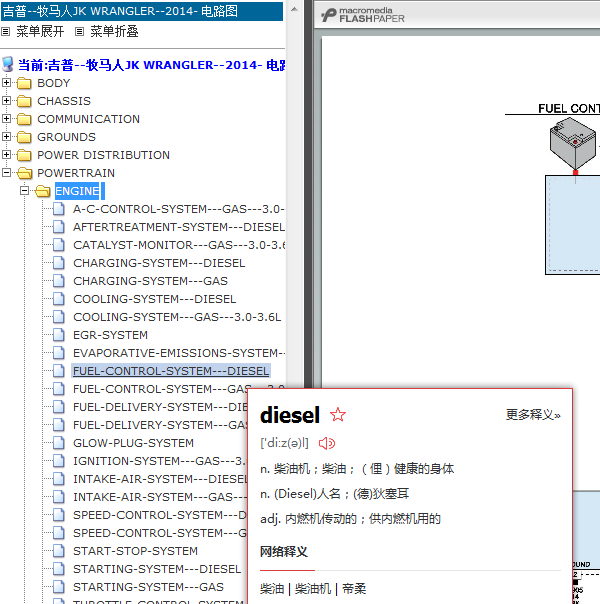
Task: Open IGNITION-SYSTEM---GAS document
Action: click(159, 461)
